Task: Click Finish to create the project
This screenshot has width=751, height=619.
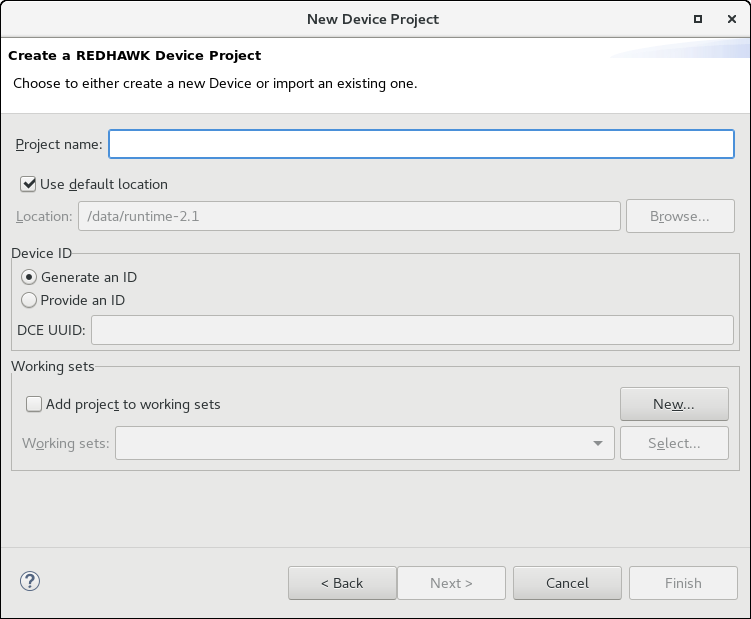Action: [x=683, y=583]
